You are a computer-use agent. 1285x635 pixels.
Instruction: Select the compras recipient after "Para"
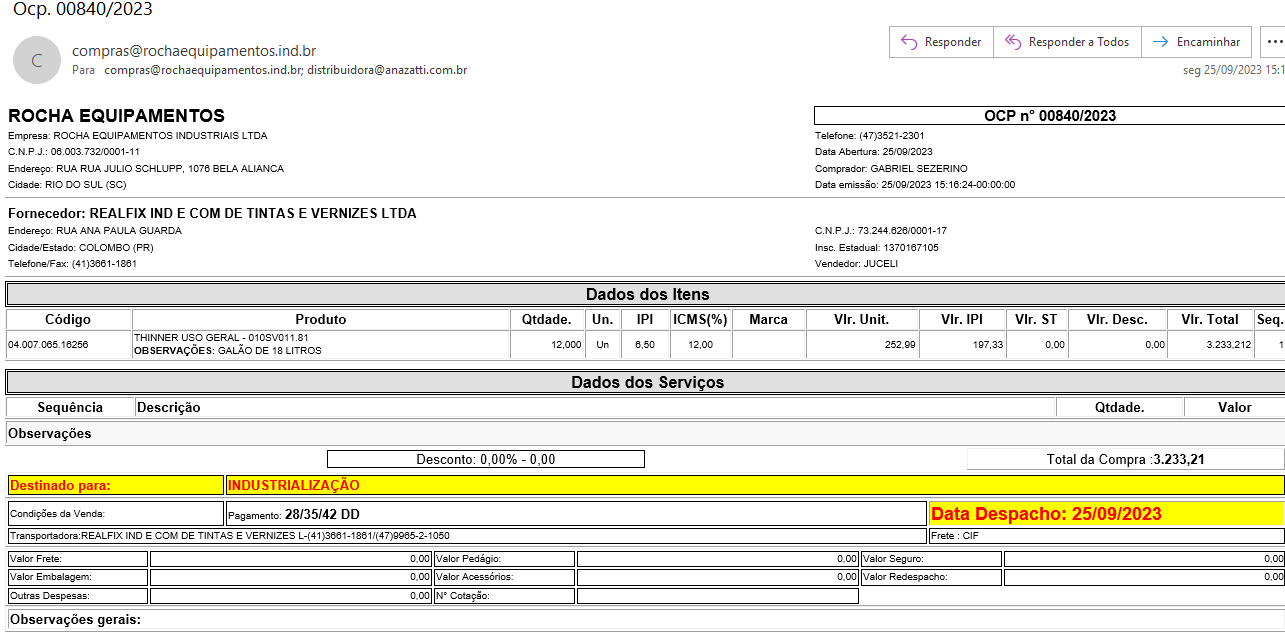click(x=202, y=71)
